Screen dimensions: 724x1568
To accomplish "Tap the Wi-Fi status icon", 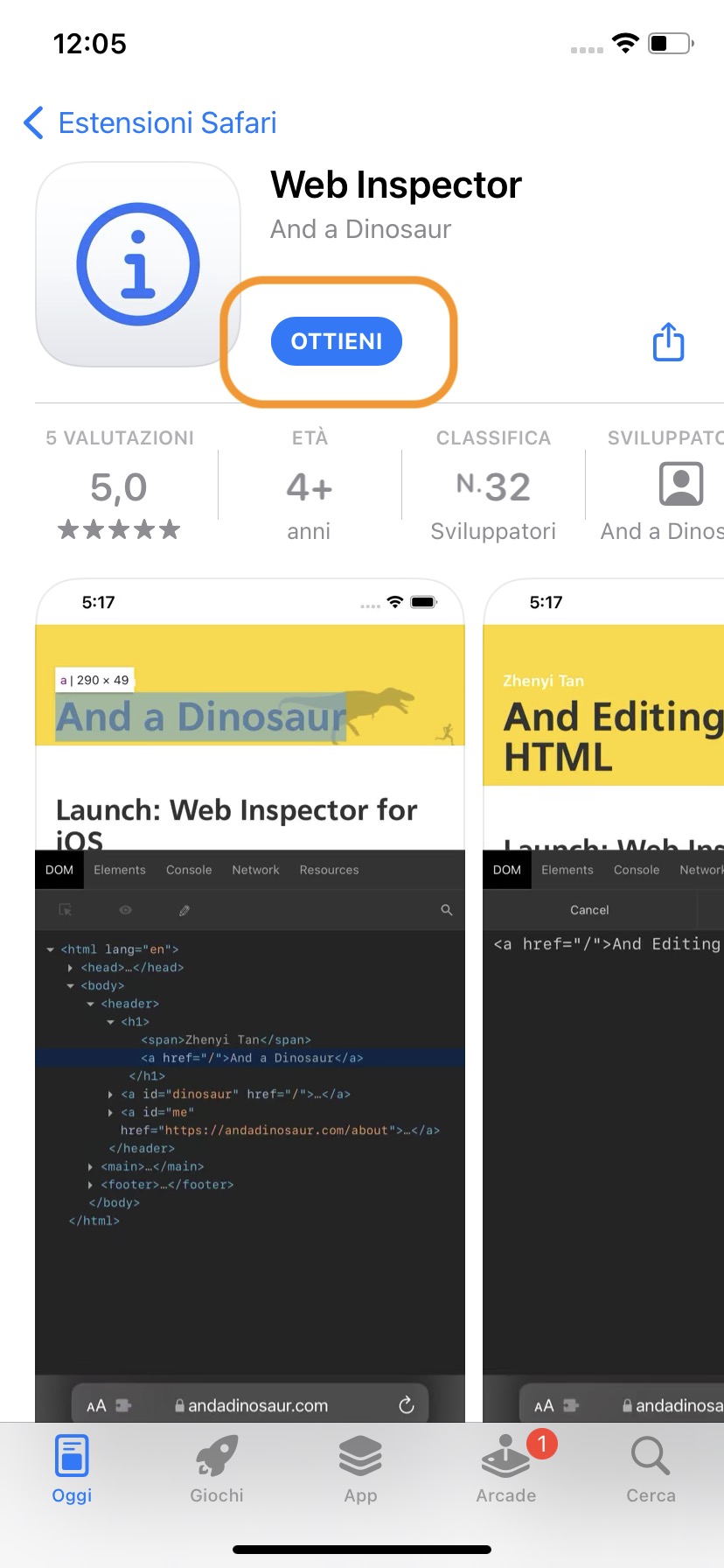I will click(626, 43).
